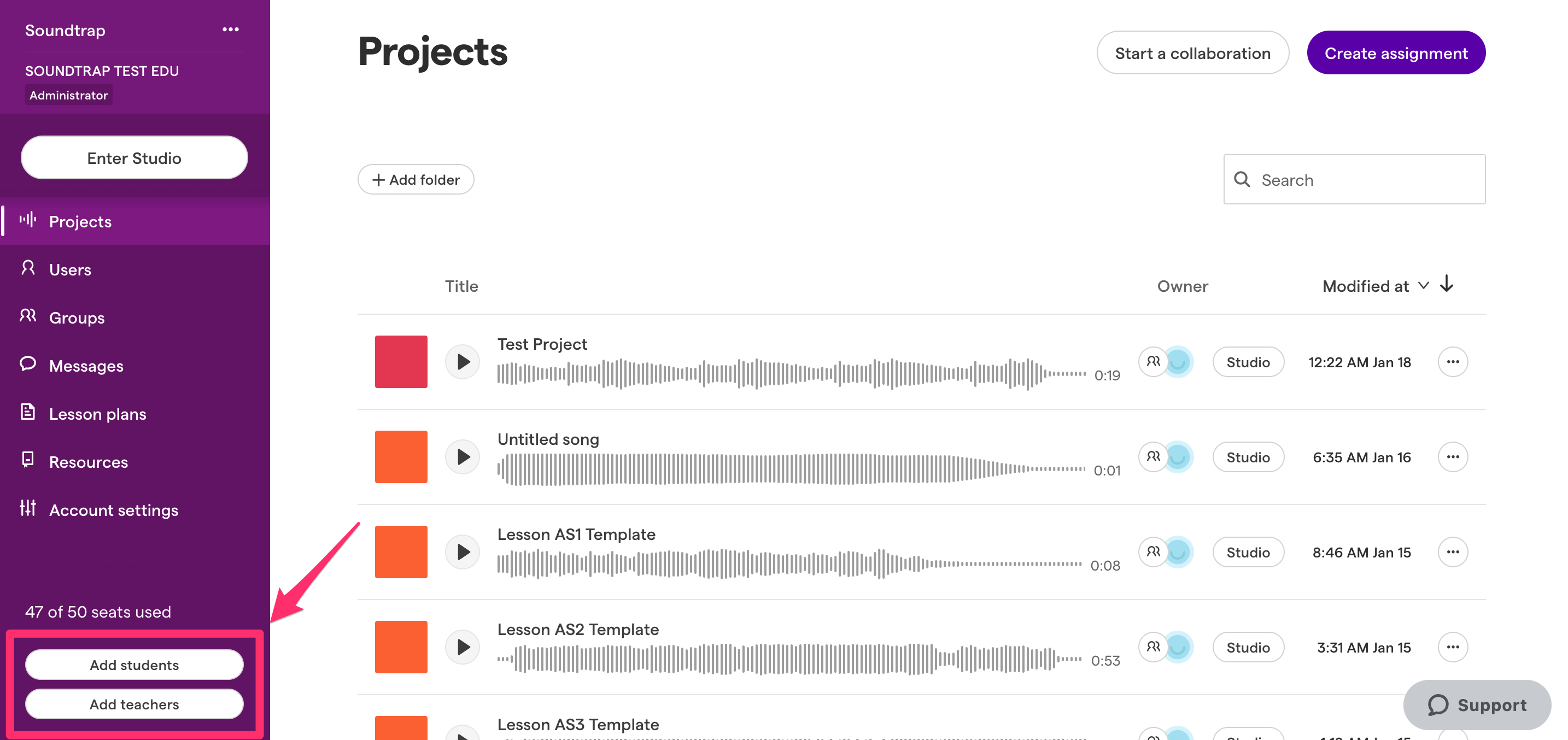
Task: Open the three-dot menu beside Soundtrap
Action: pos(230,28)
